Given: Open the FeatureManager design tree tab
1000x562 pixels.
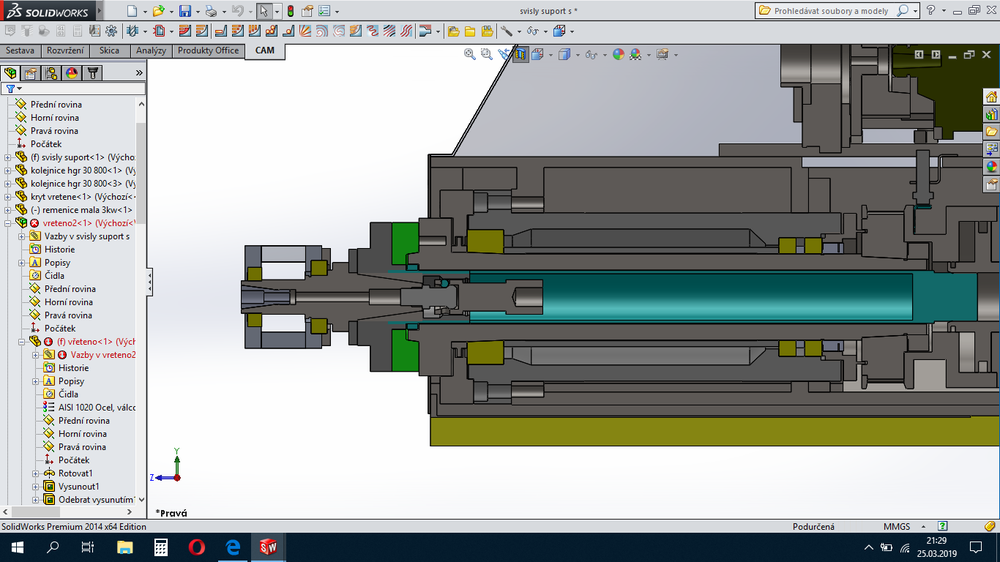Looking at the screenshot, I should (10, 73).
